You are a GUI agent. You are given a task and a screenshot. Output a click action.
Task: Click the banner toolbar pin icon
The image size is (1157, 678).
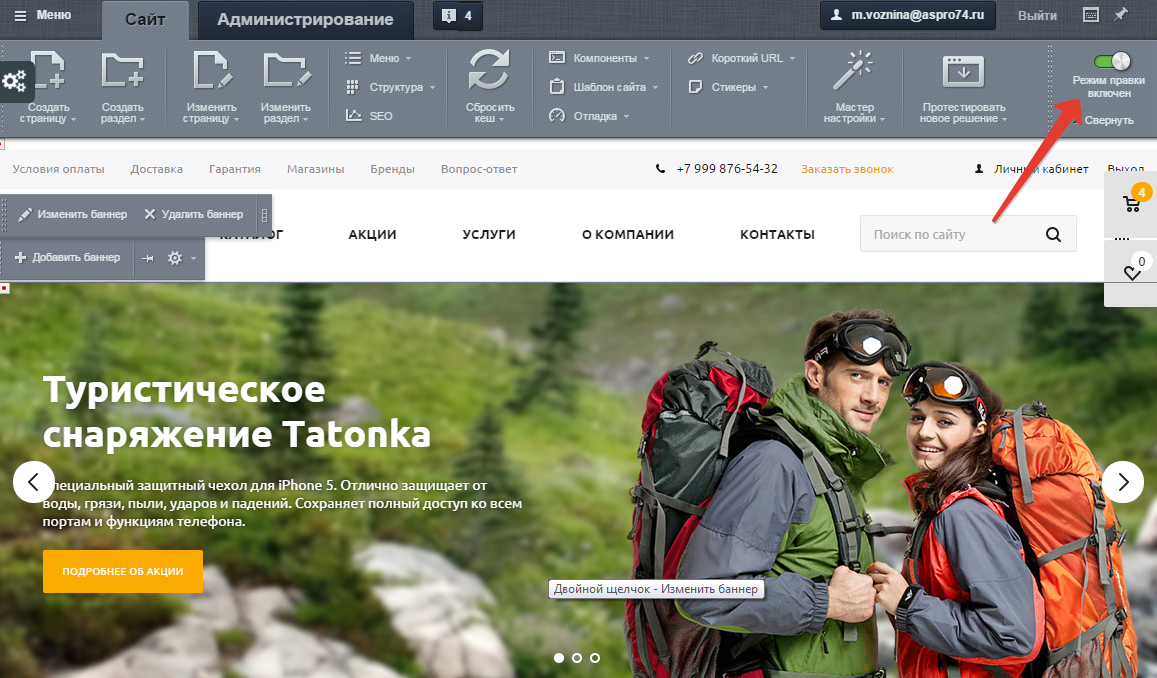click(148, 258)
